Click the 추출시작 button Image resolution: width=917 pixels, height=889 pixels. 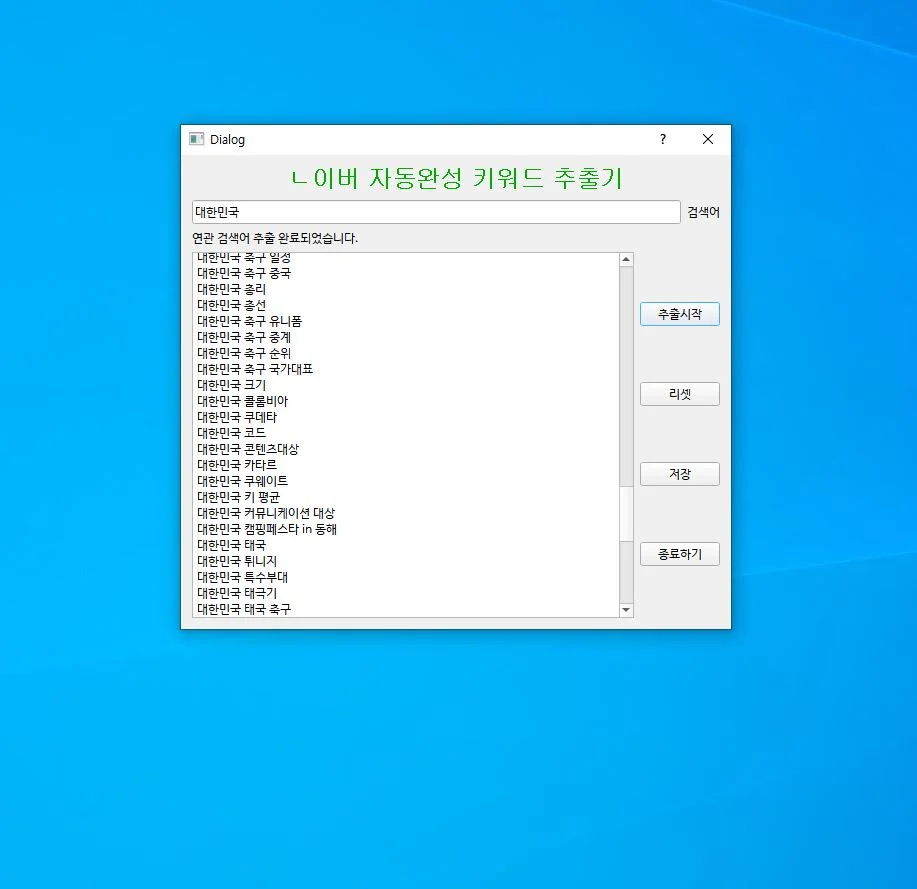click(680, 314)
